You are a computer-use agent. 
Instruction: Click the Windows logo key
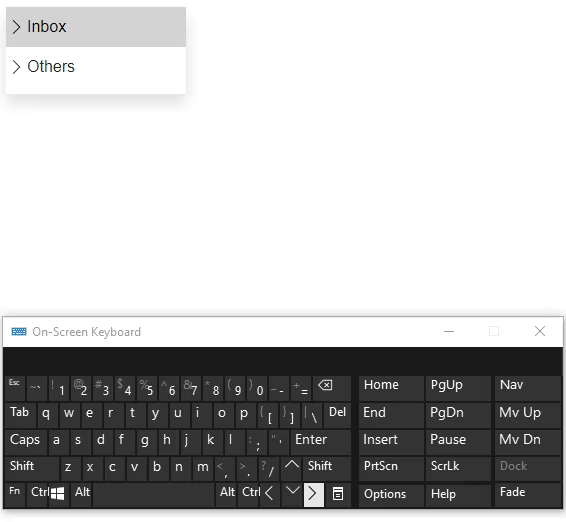coord(58,494)
